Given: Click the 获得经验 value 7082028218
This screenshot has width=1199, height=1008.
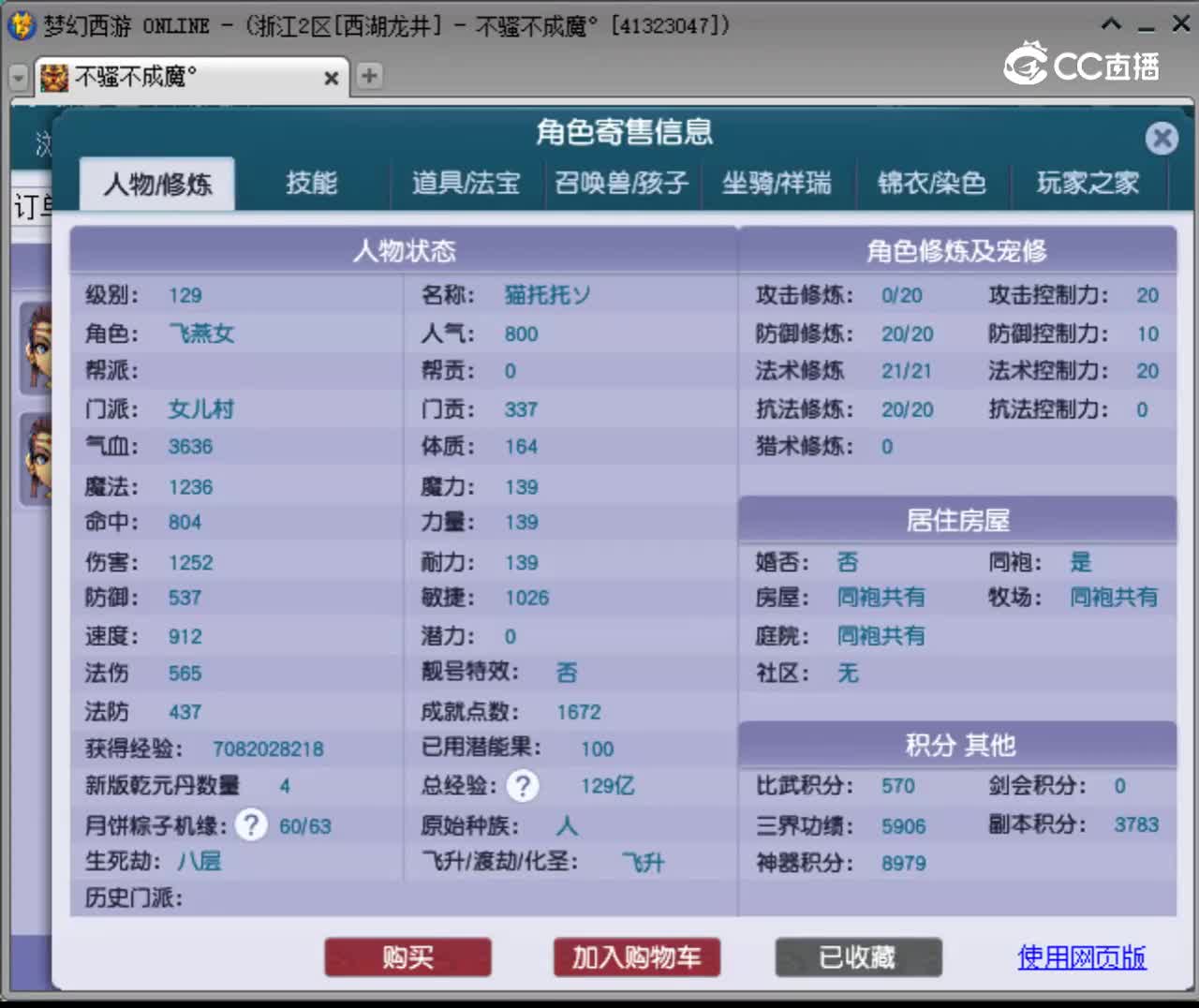Looking at the screenshot, I should coord(268,749).
